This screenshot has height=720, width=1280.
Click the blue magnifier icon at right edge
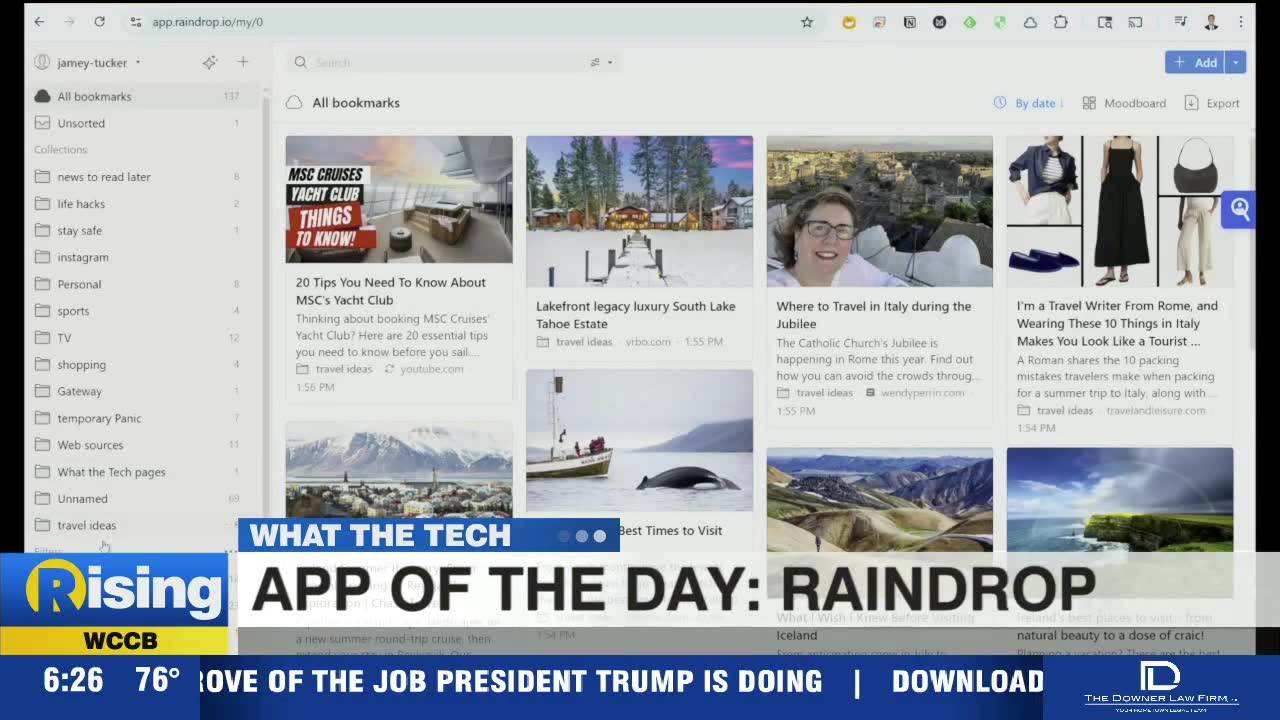click(1240, 209)
